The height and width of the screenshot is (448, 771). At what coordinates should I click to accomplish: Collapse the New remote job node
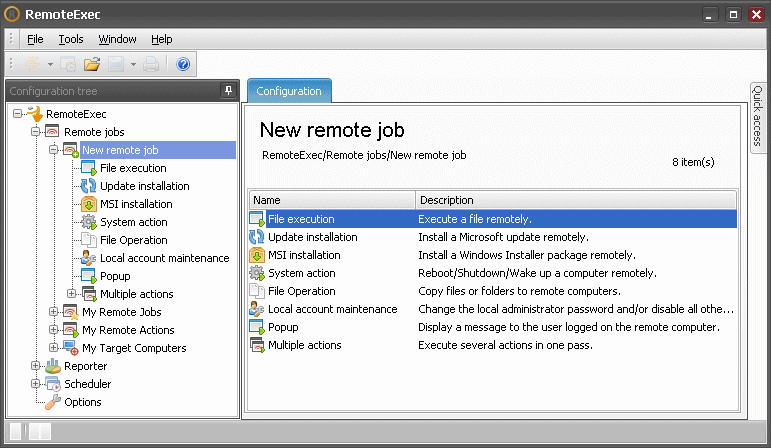[x=54, y=149]
